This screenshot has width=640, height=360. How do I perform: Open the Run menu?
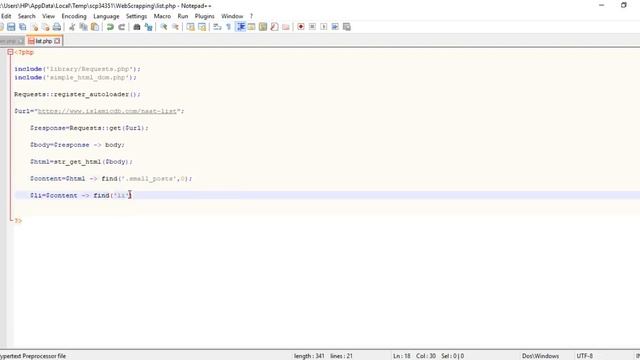183,16
